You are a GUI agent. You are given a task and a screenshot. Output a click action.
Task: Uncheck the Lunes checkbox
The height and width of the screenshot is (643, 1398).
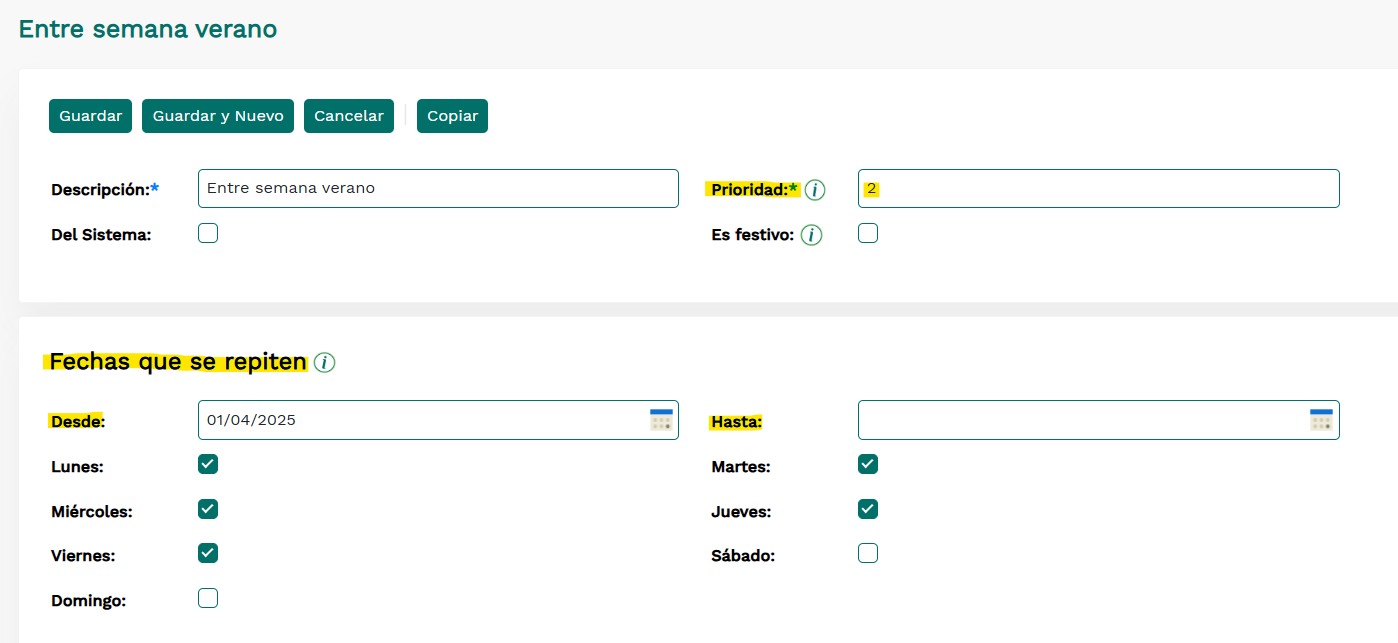208,464
